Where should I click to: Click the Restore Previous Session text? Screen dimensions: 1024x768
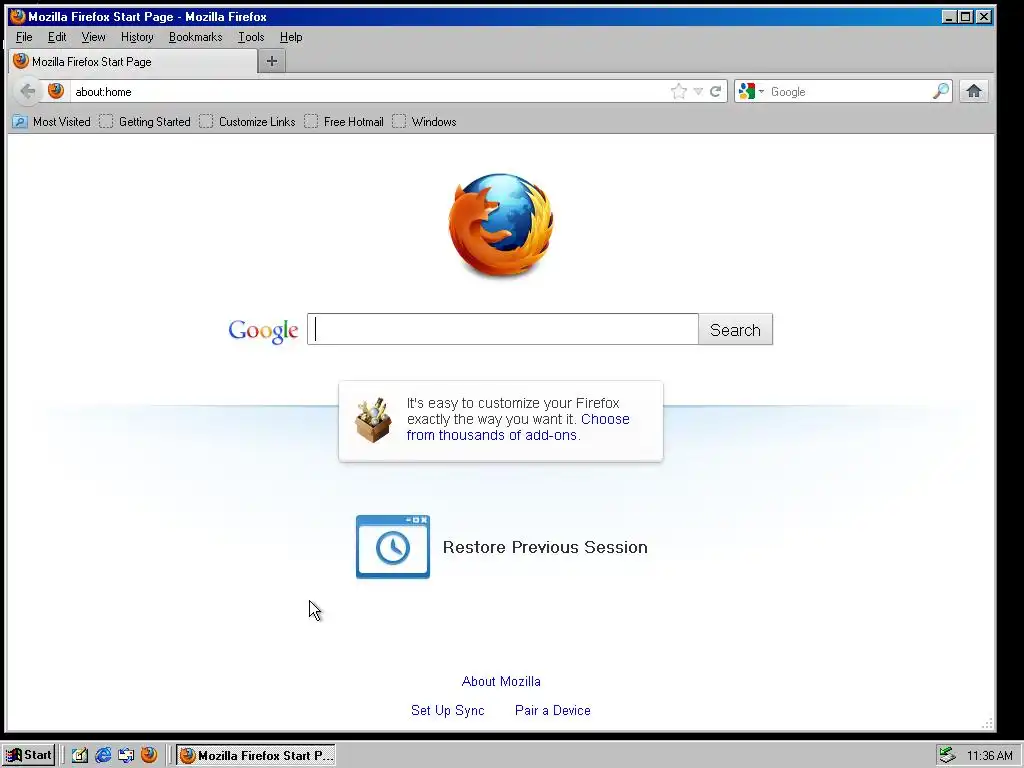(545, 547)
